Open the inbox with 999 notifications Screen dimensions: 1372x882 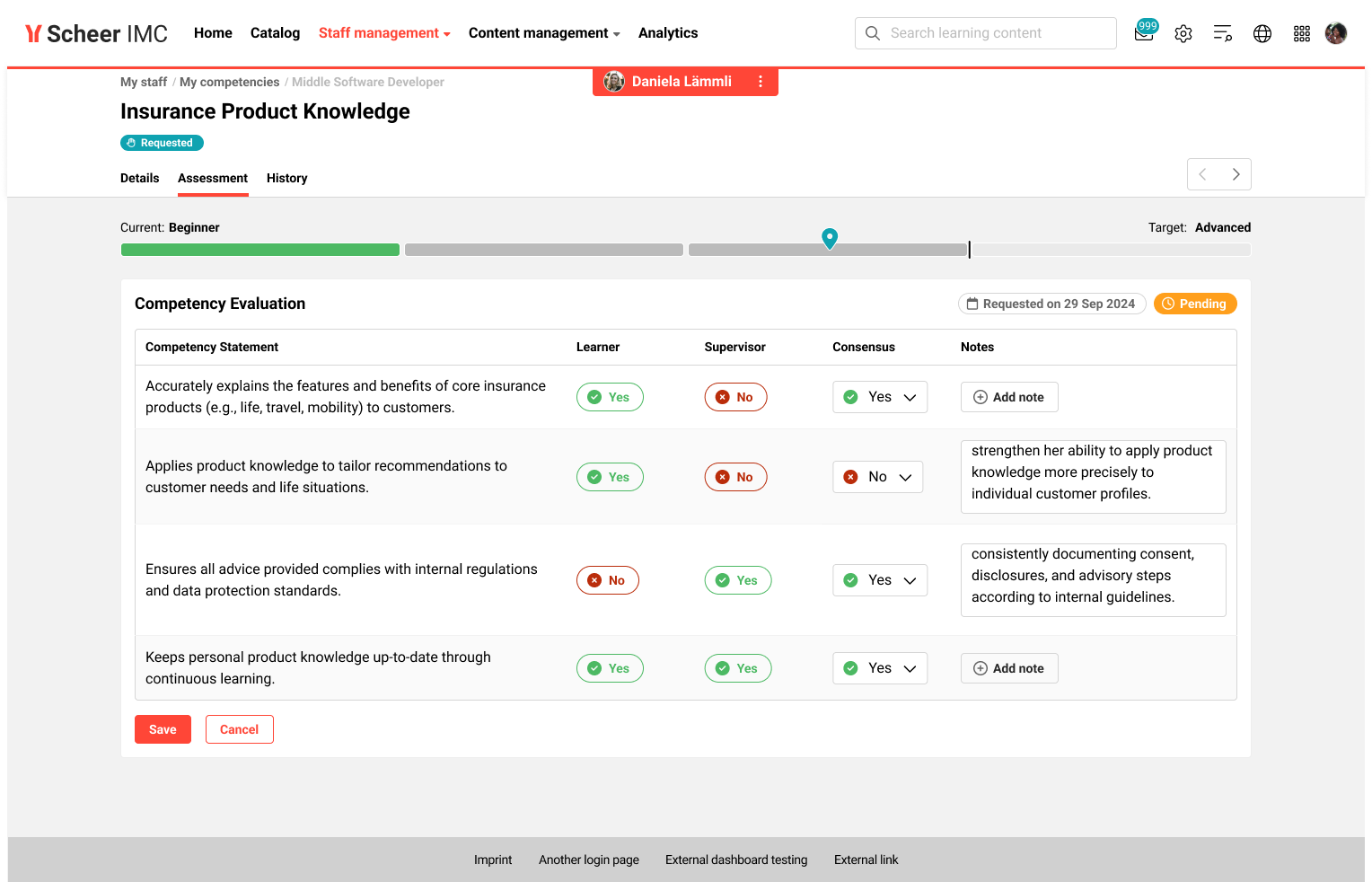1143,33
